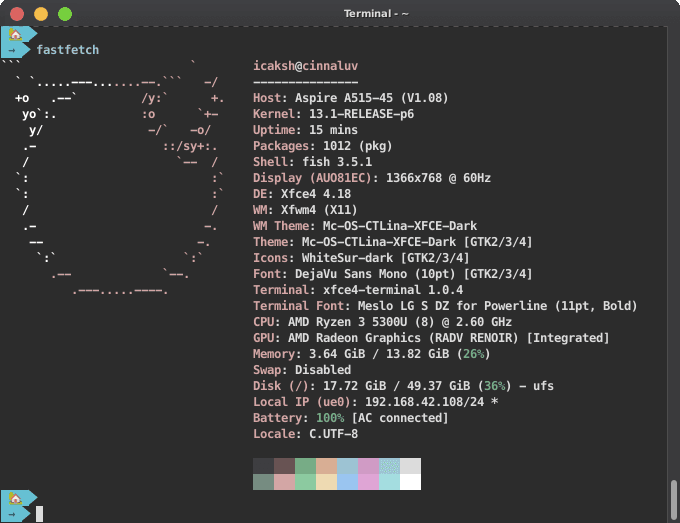Click the 'Host: Aspire A515-45' line
The height and width of the screenshot is (523, 680).
350,98
